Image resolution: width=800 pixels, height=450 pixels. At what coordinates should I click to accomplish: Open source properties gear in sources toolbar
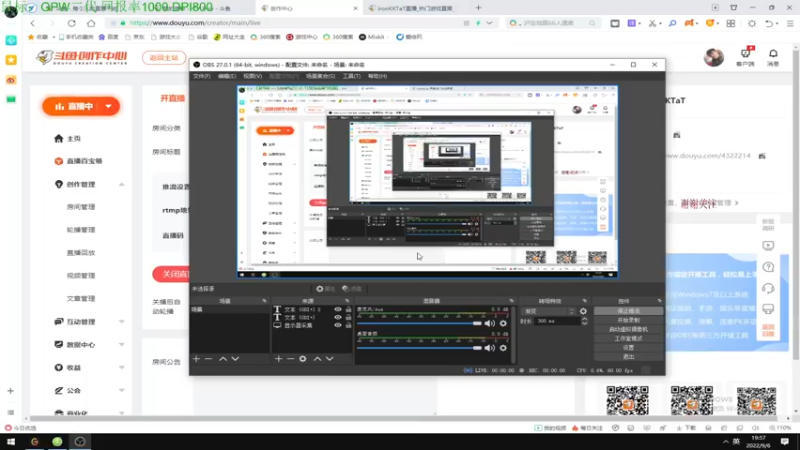[x=303, y=359]
